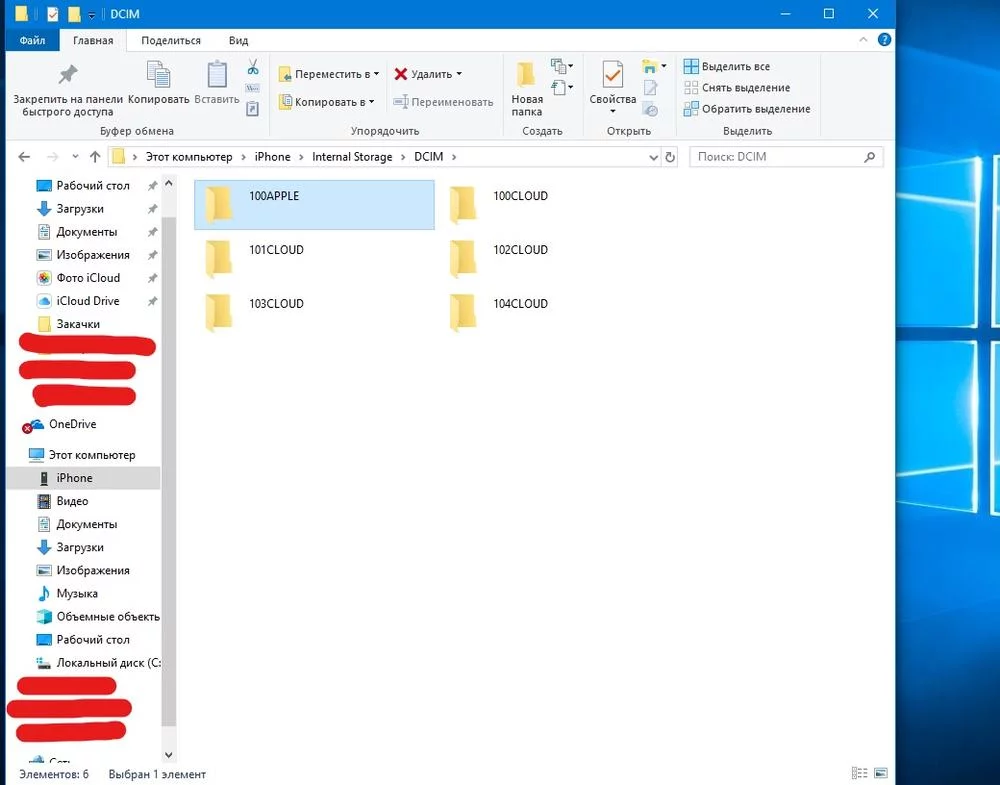Click the navigation pane scrollbar
The height and width of the screenshot is (785, 1000).
click(x=168, y=472)
